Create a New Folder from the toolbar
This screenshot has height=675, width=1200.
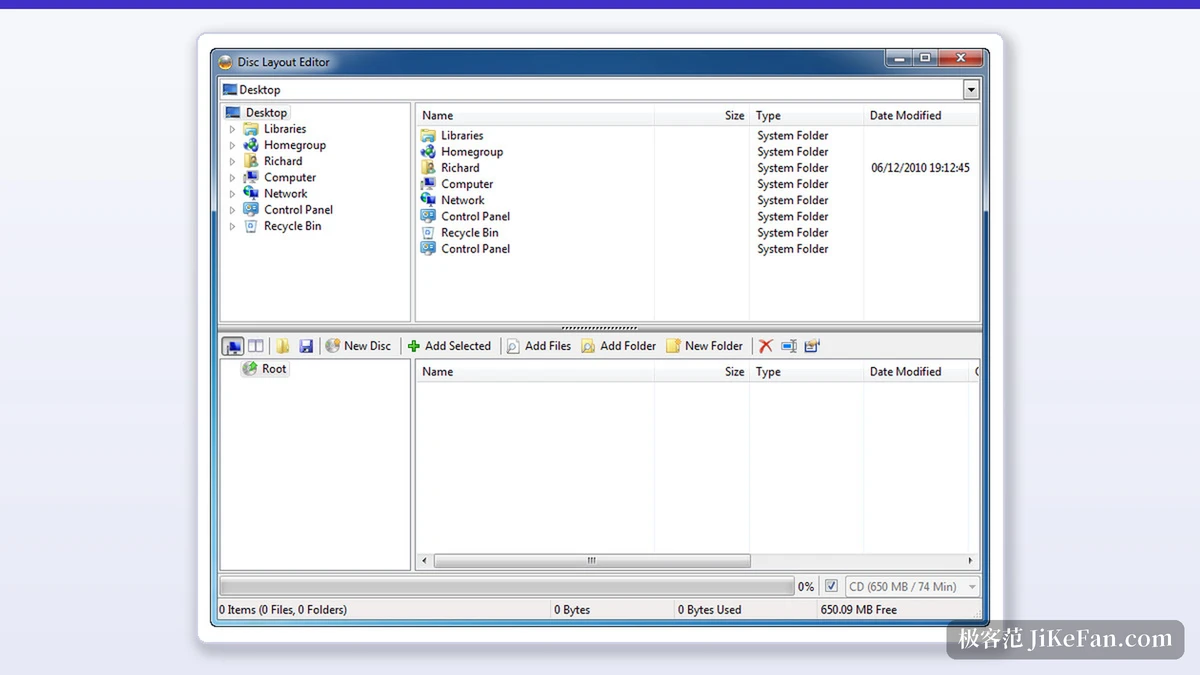click(705, 346)
